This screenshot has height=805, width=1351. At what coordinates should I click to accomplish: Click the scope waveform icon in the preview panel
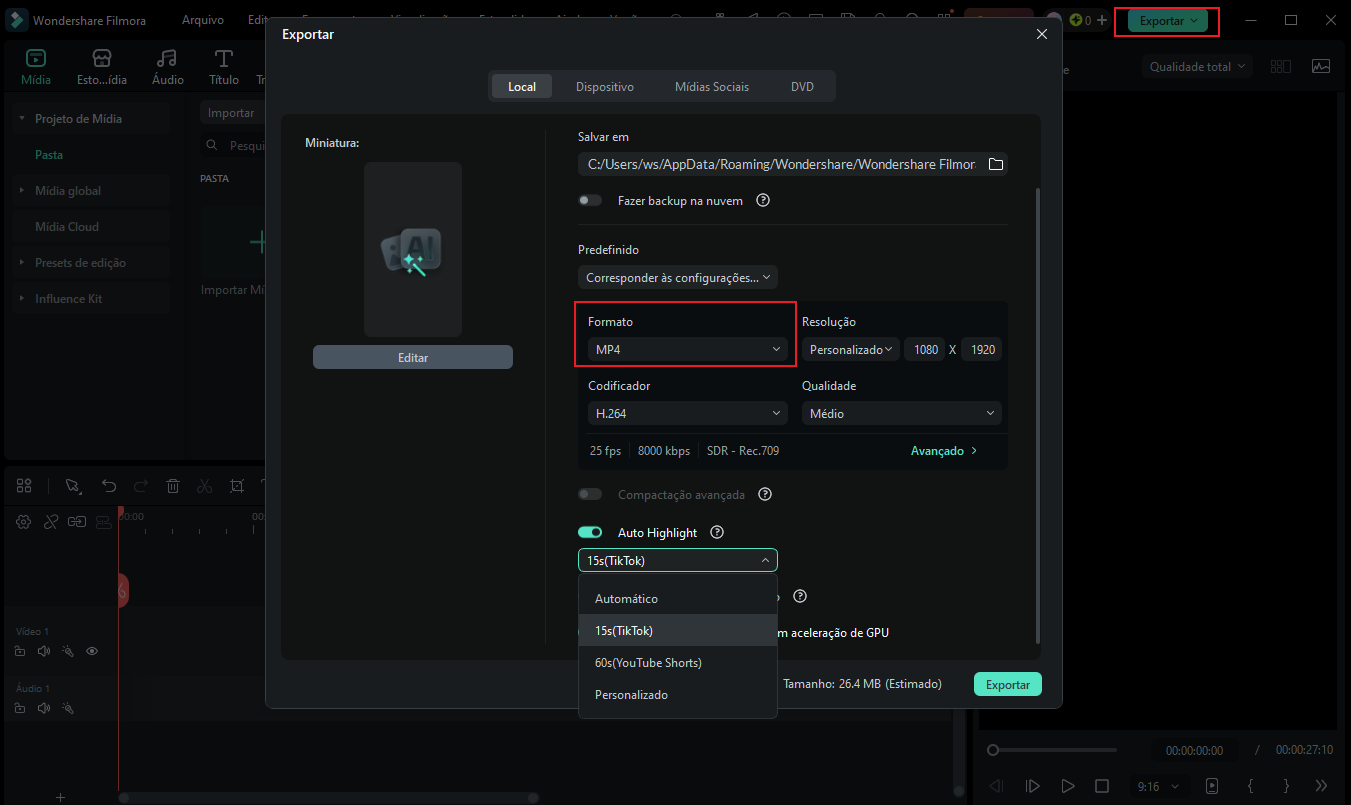point(1321,66)
